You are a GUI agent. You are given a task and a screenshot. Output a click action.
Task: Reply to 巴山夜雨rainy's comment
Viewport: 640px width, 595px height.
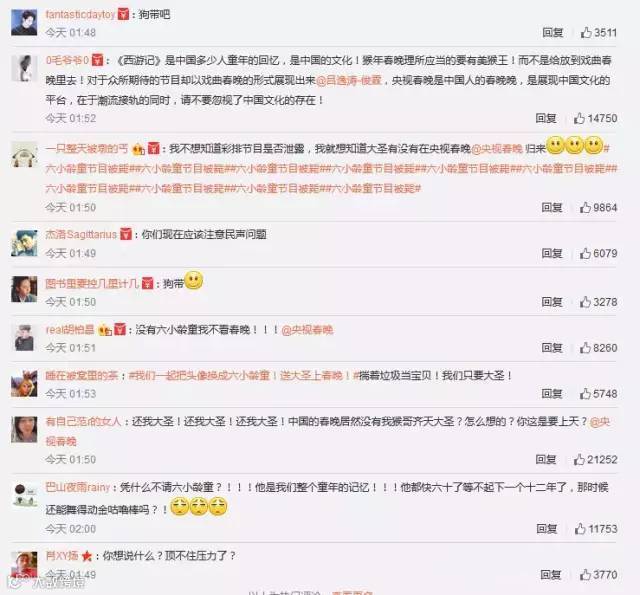click(547, 529)
